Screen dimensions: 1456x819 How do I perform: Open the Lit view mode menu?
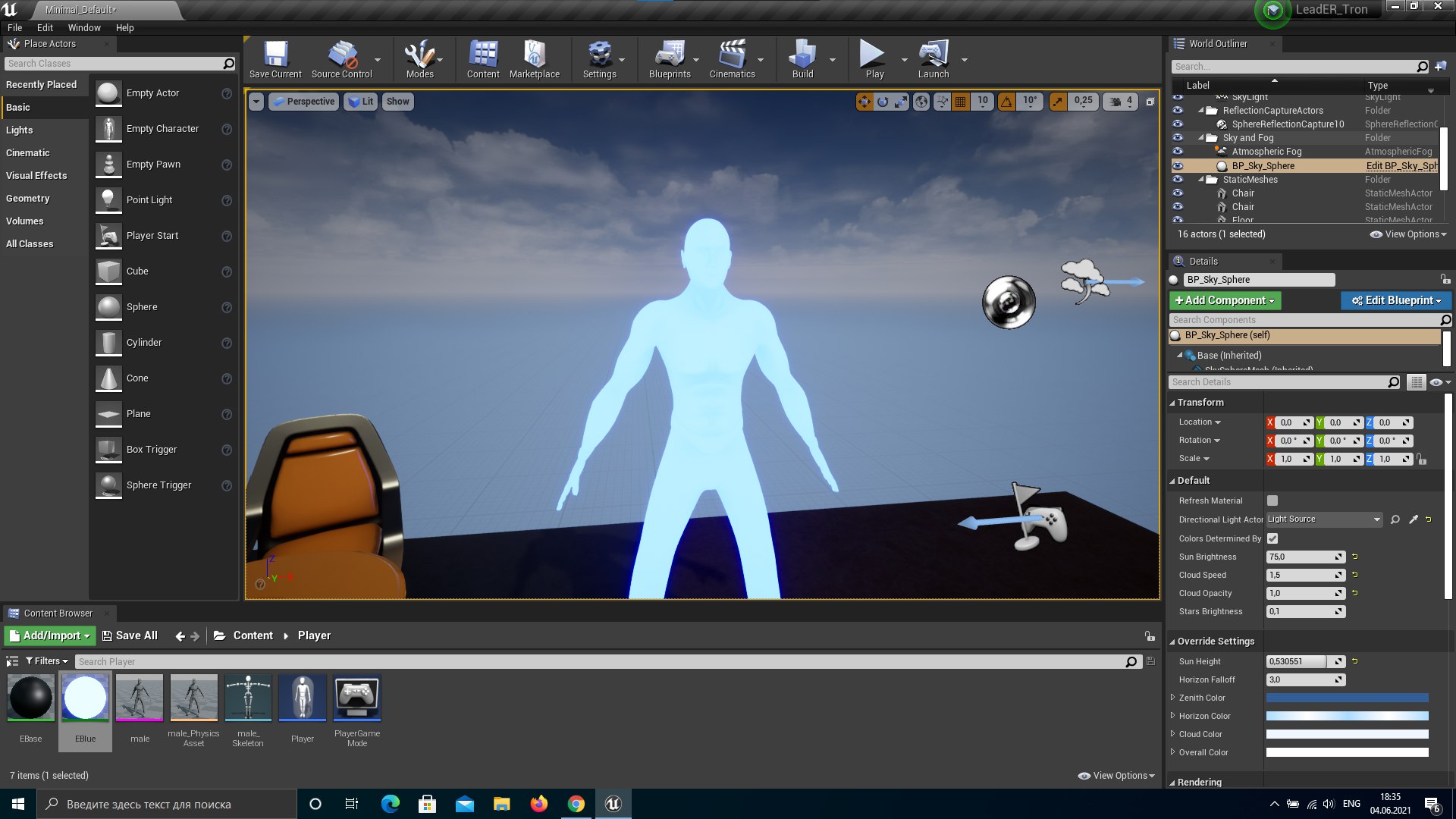coord(360,101)
